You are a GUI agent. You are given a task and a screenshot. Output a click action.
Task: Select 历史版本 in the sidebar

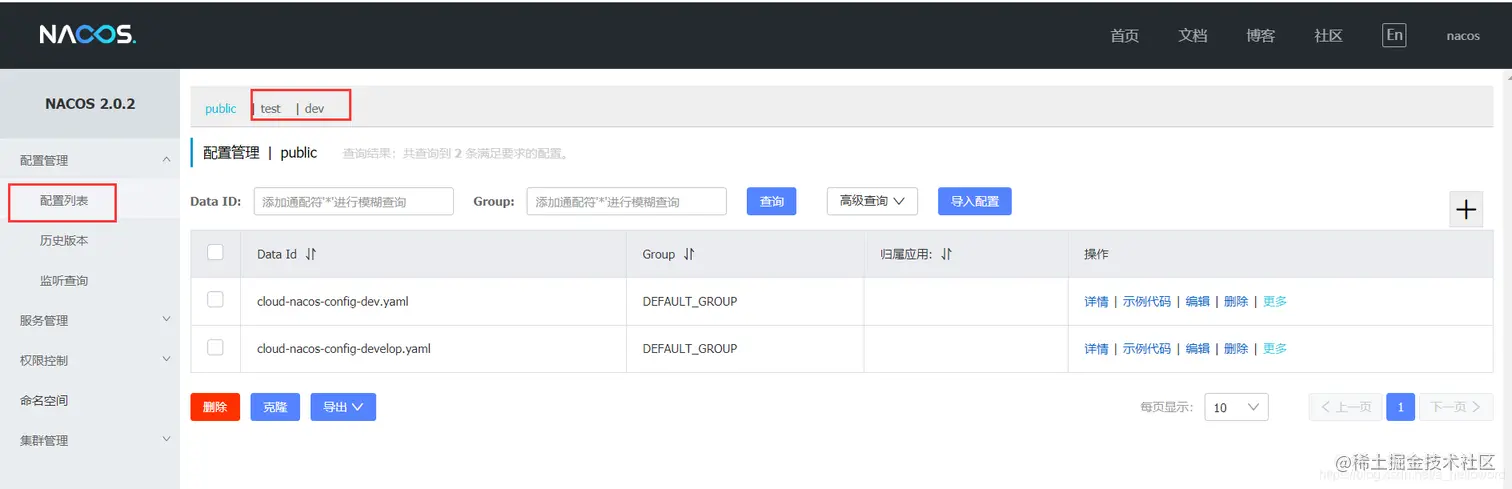pyautogui.click(x=64, y=241)
